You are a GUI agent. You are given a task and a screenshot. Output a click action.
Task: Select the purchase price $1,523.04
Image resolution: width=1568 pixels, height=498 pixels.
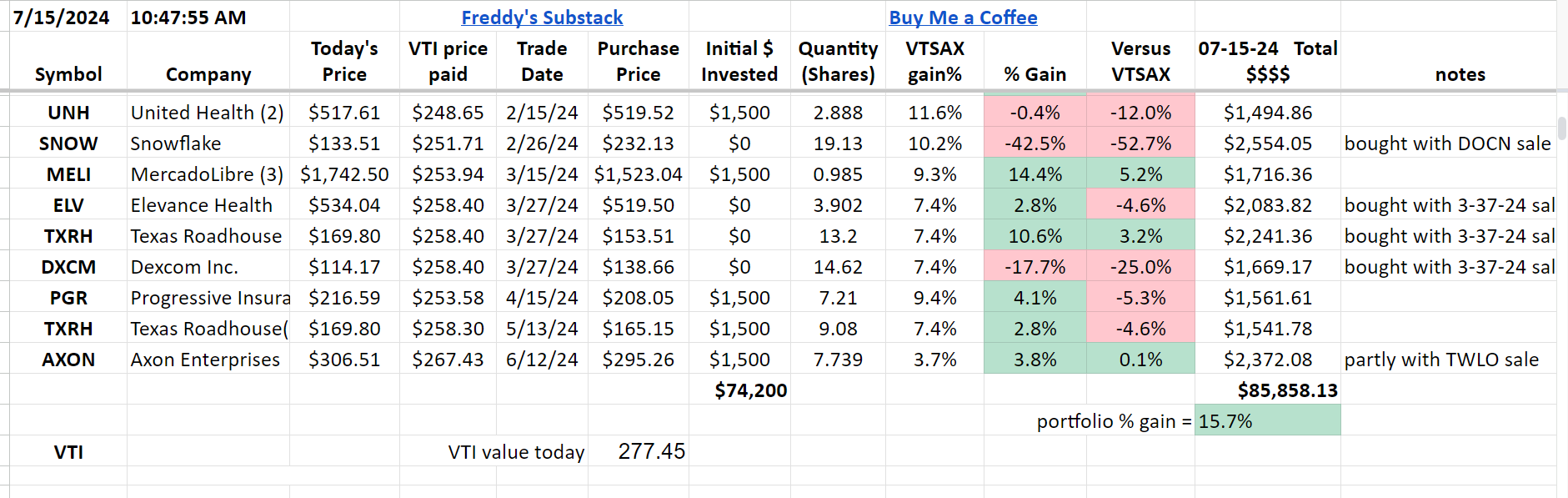[639, 174]
